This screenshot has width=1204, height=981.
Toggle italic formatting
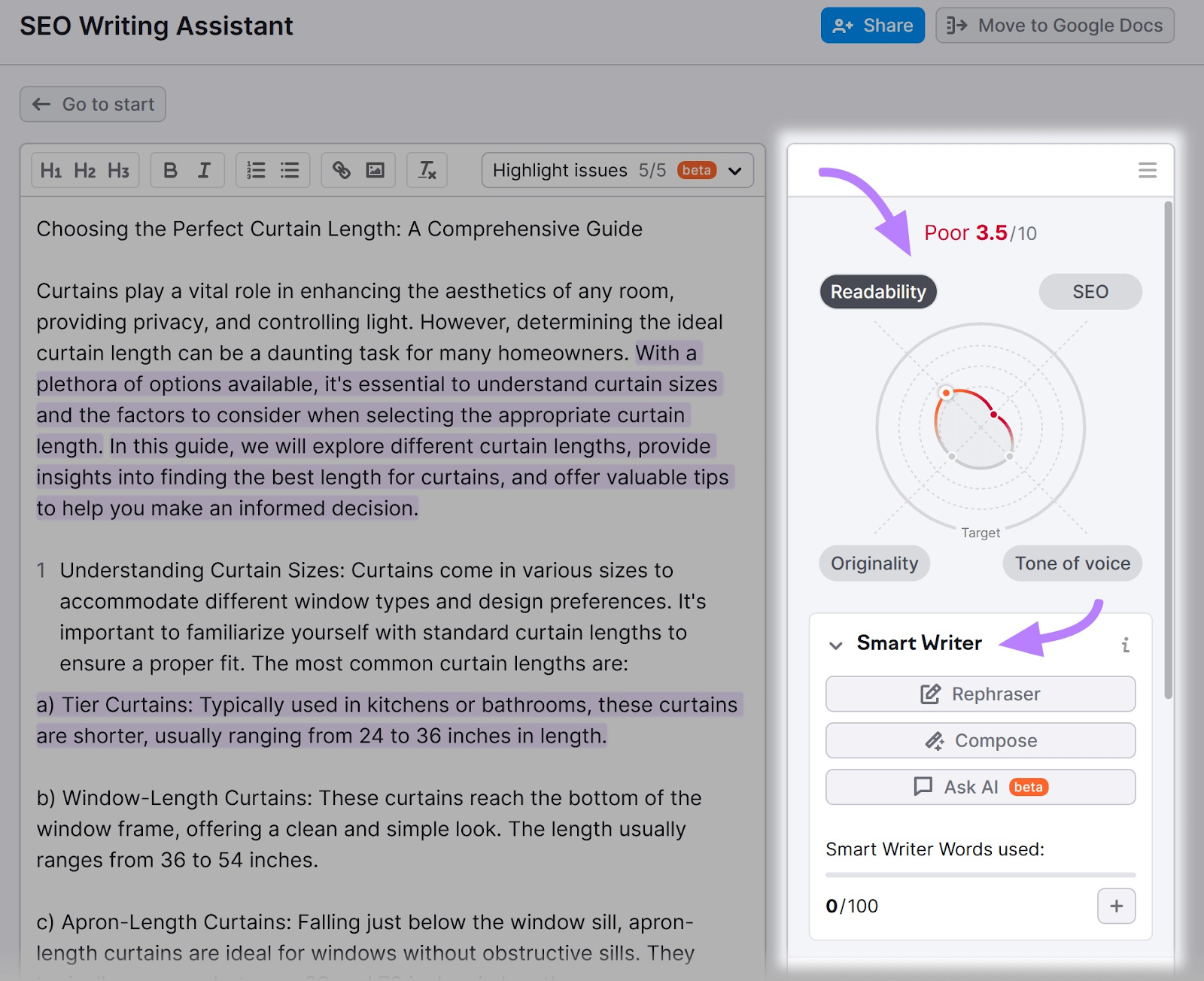204,171
